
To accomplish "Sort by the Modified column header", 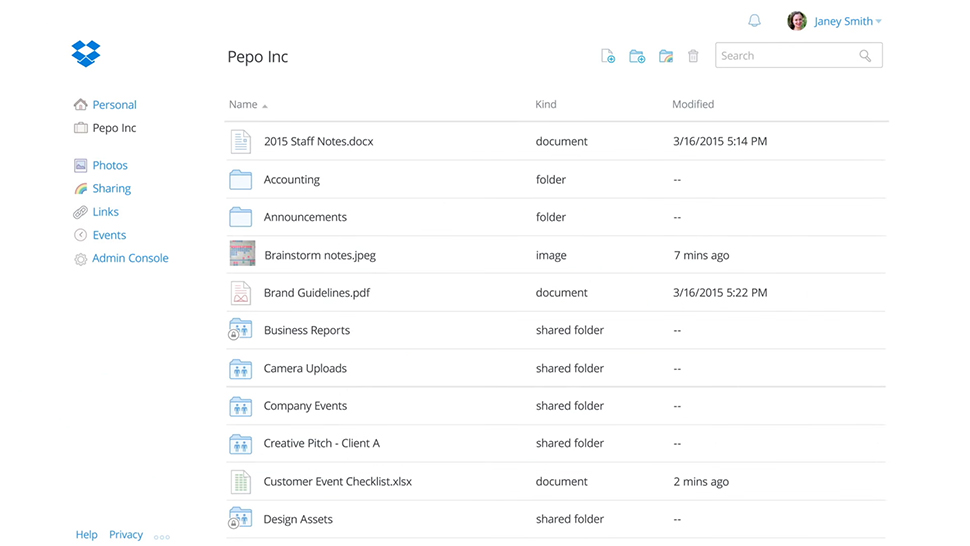I will (x=693, y=105).
